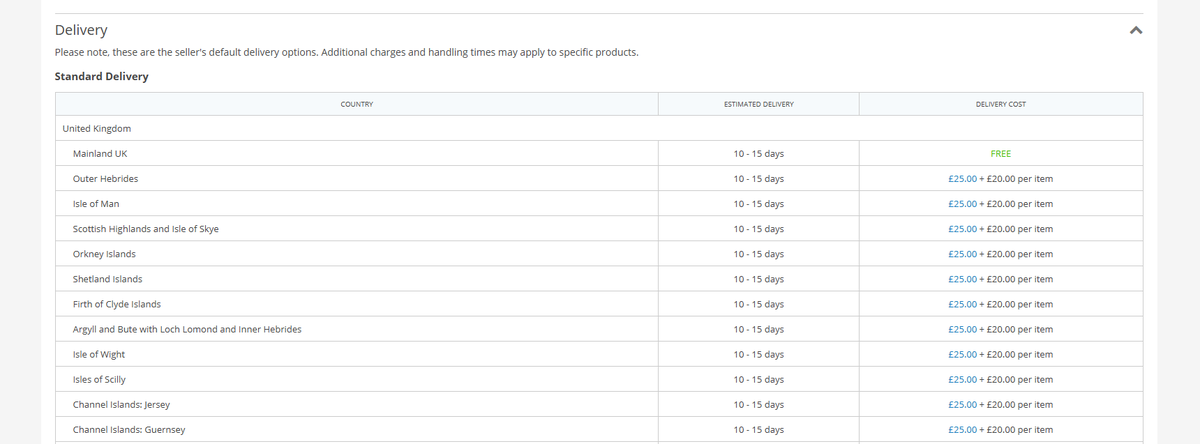Click the seller's default delivery options note

click(x=346, y=52)
